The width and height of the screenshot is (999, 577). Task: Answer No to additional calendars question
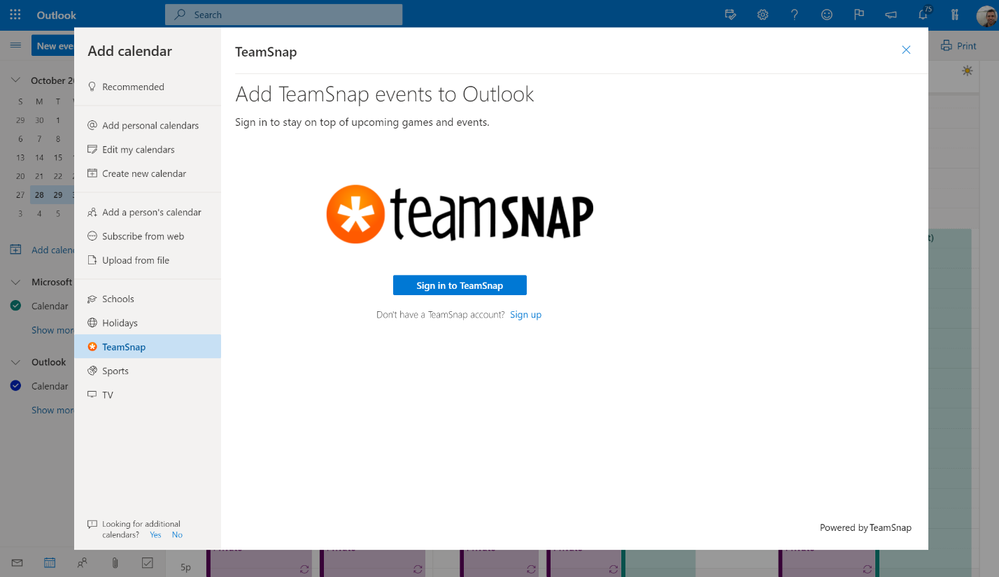click(177, 535)
